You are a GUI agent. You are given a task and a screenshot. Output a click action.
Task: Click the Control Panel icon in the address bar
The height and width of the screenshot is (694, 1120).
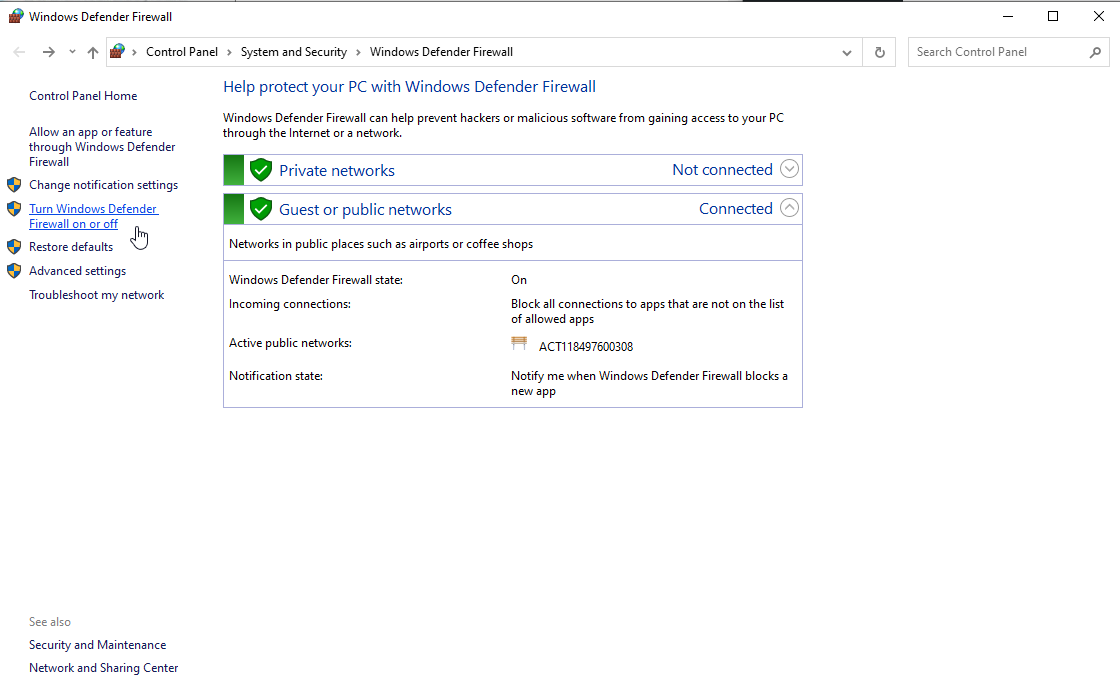(x=117, y=51)
